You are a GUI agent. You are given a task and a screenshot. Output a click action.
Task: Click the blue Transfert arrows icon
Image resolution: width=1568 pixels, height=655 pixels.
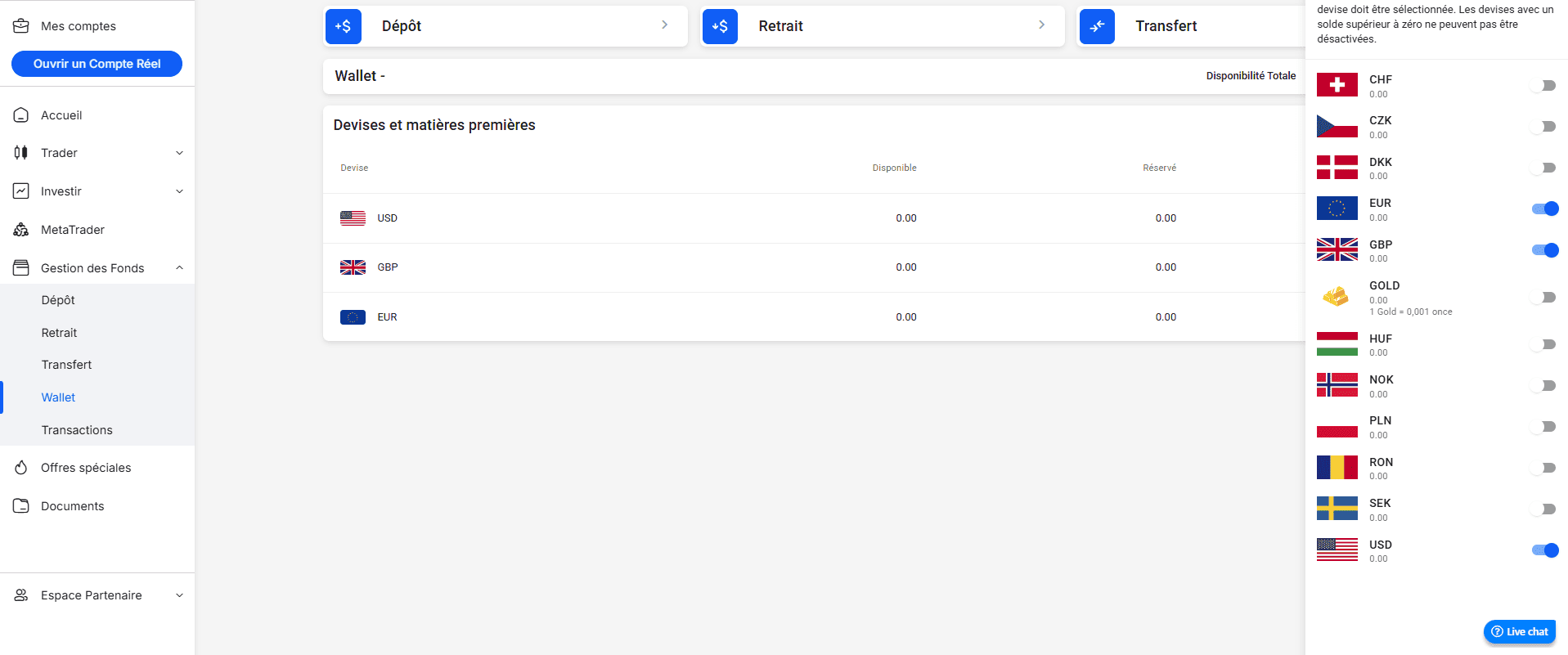(1097, 26)
